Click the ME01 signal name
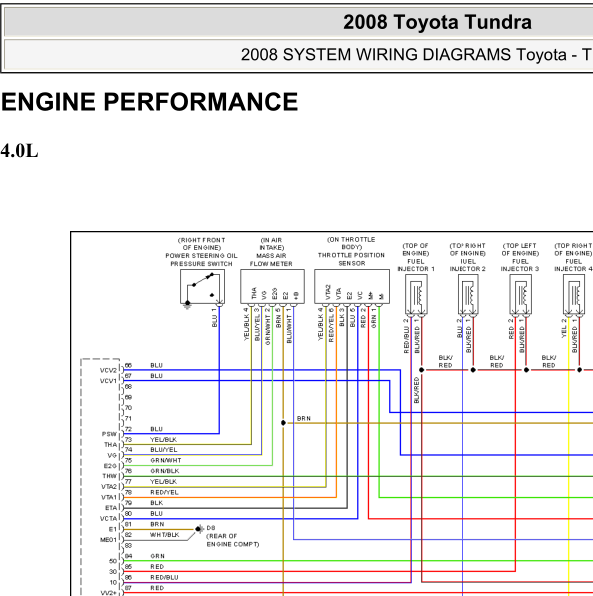 pos(108,540)
